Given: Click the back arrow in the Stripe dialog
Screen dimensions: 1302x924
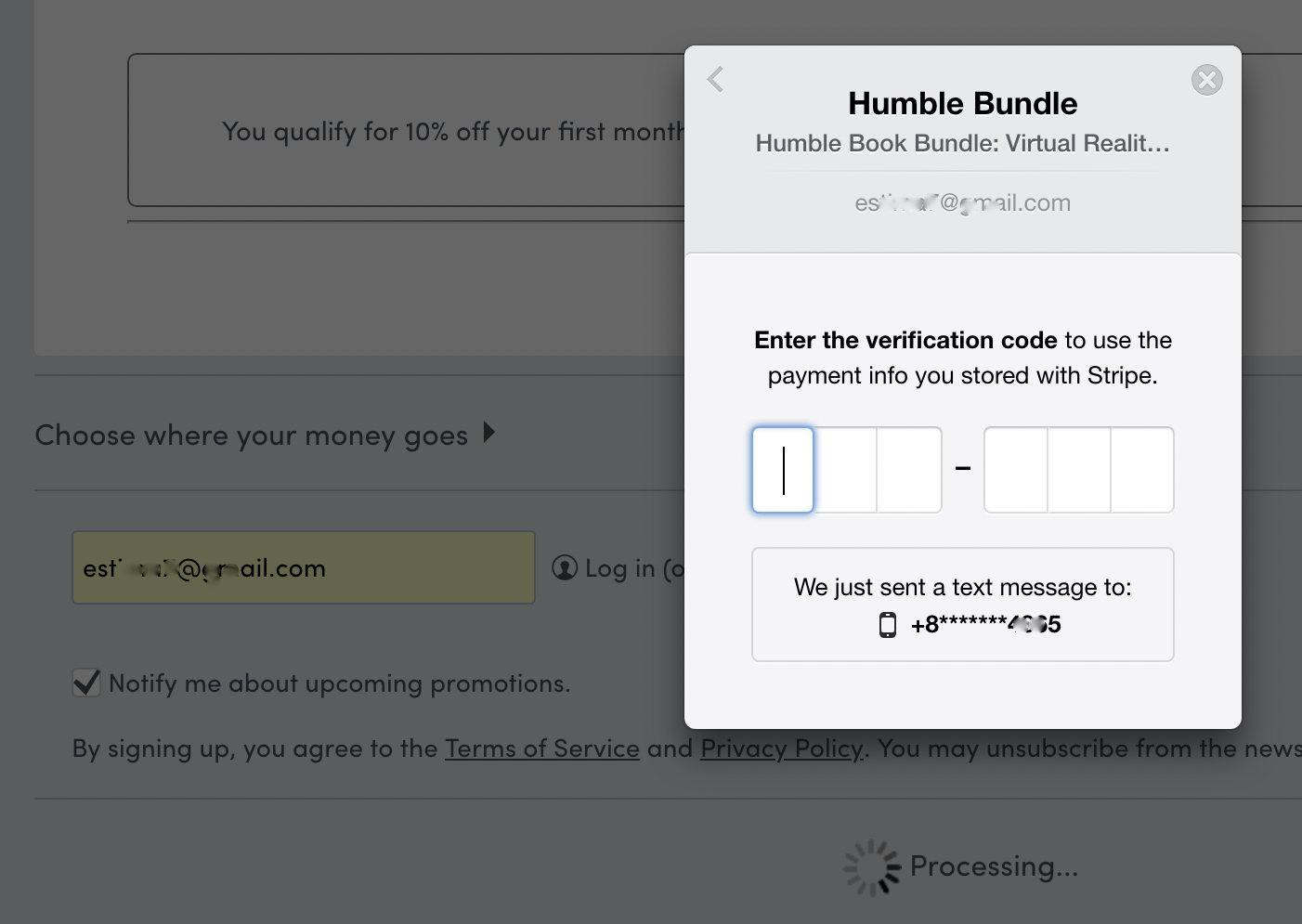Looking at the screenshot, I should (715, 80).
